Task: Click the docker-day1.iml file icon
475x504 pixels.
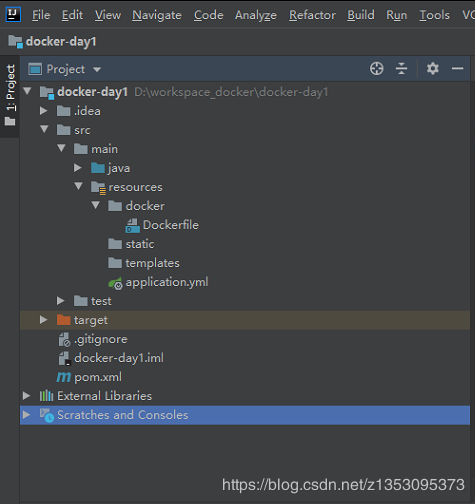Action: pyautogui.click(x=64, y=358)
